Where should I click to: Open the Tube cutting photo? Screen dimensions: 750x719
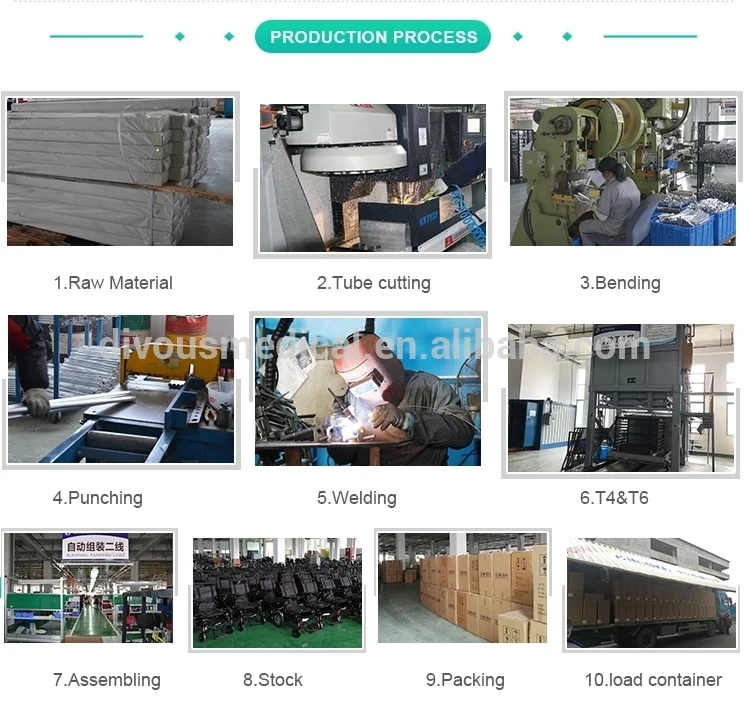click(x=373, y=178)
